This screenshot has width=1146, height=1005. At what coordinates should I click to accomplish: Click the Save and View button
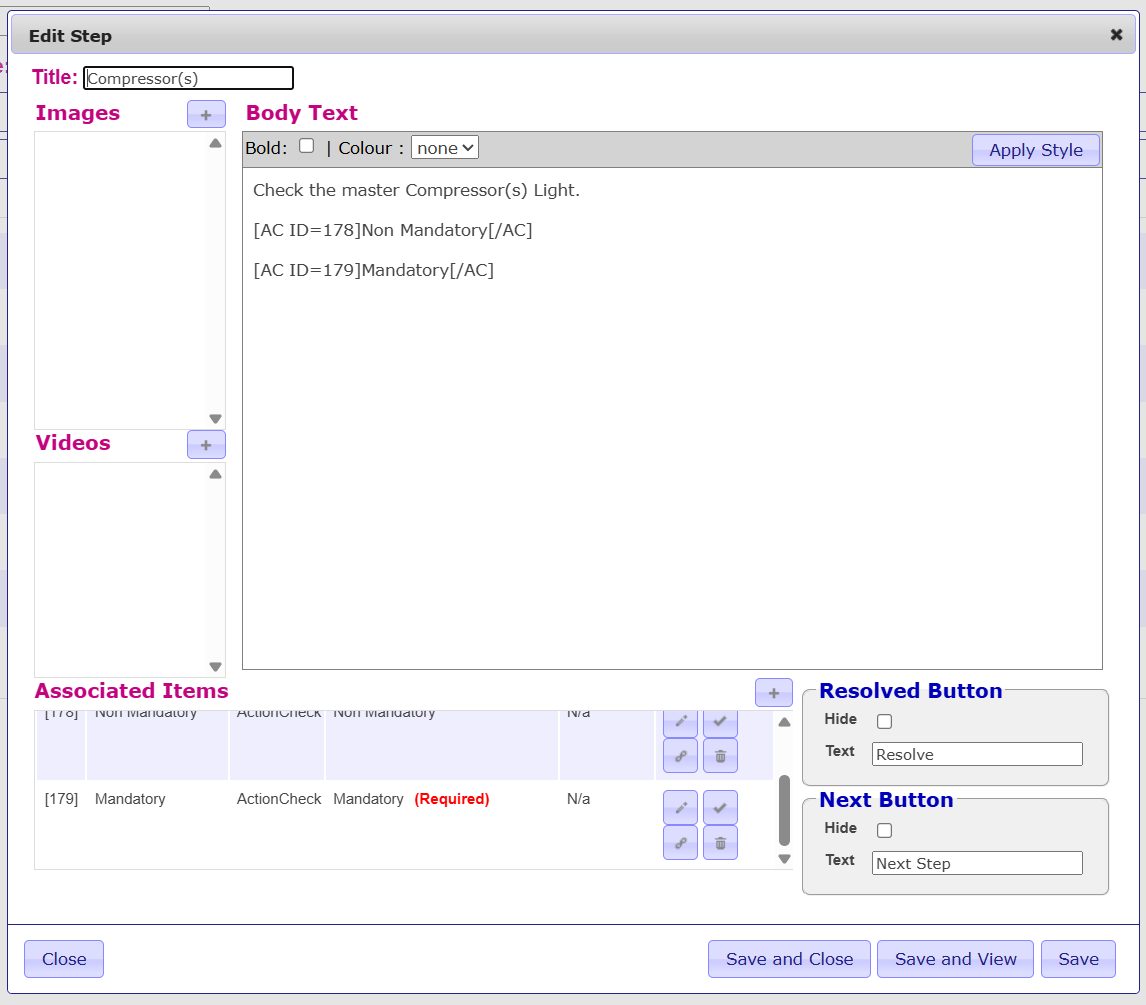955,959
